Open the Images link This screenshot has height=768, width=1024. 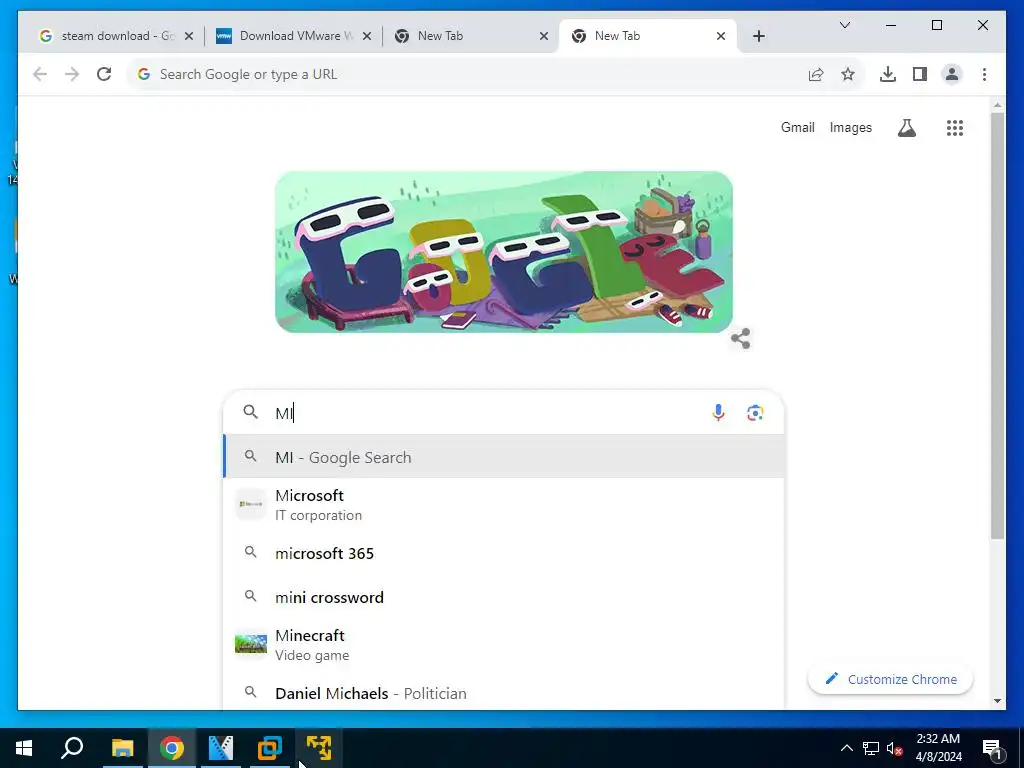(850, 127)
